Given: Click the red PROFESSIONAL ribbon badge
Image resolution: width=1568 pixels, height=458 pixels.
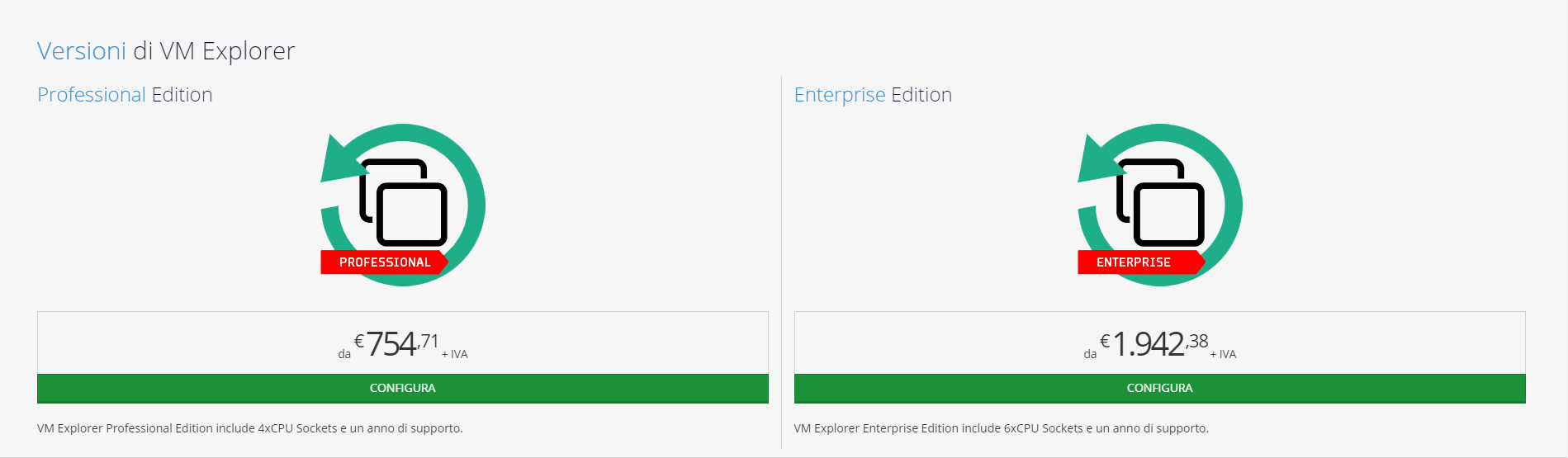Looking at the screenshot, I should coord(384,262).
